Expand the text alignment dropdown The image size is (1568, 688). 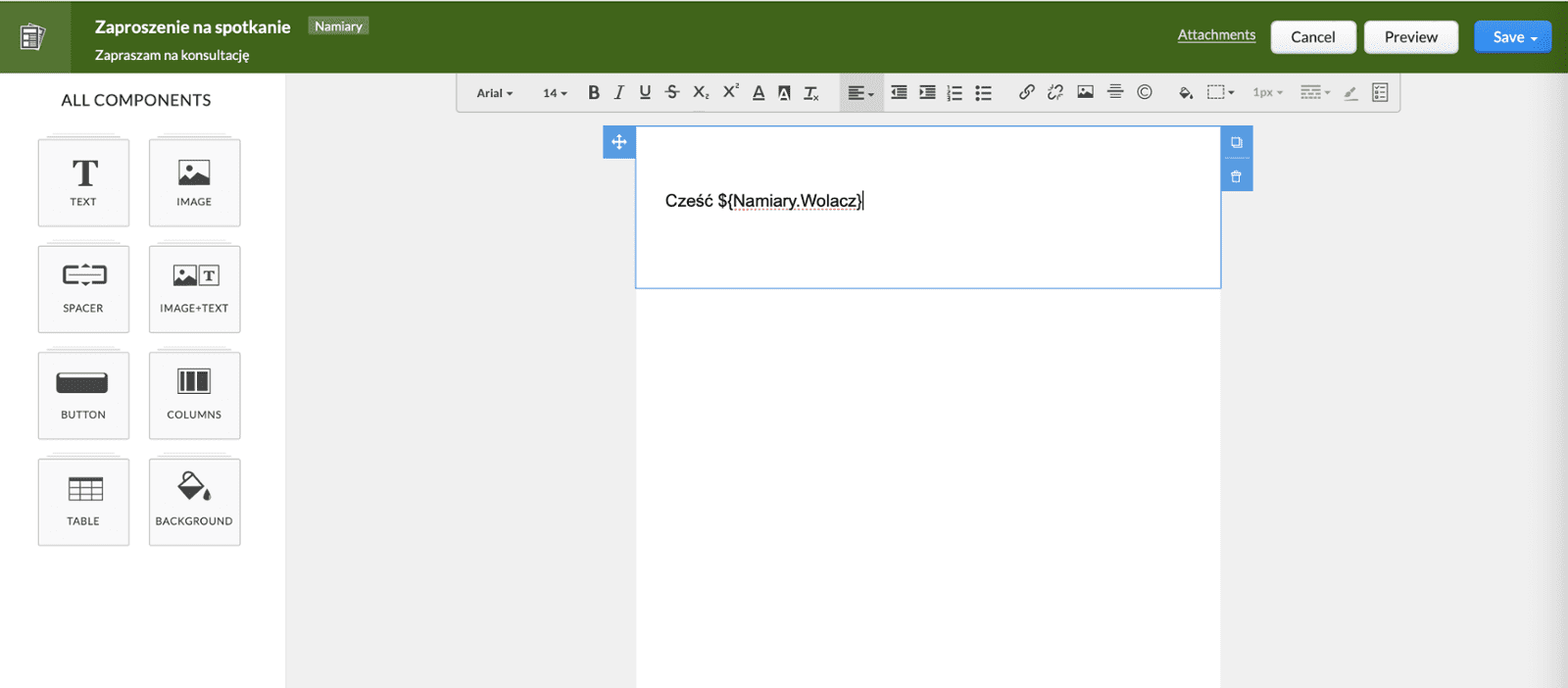pos(860,93)
